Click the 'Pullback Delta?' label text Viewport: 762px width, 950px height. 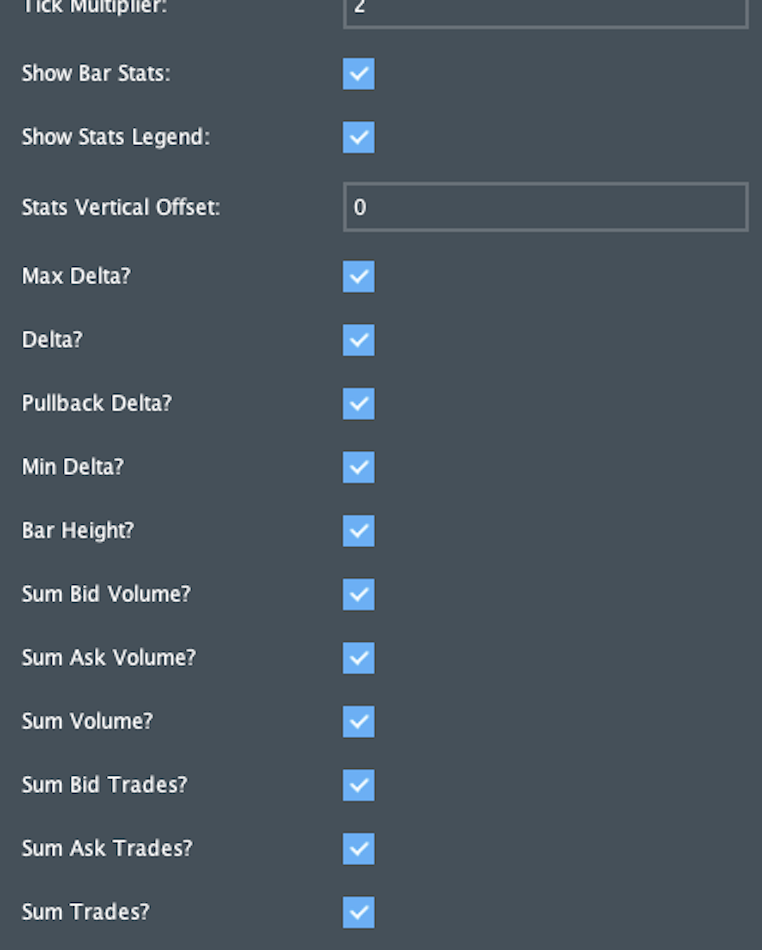click(x=97, y=403)
